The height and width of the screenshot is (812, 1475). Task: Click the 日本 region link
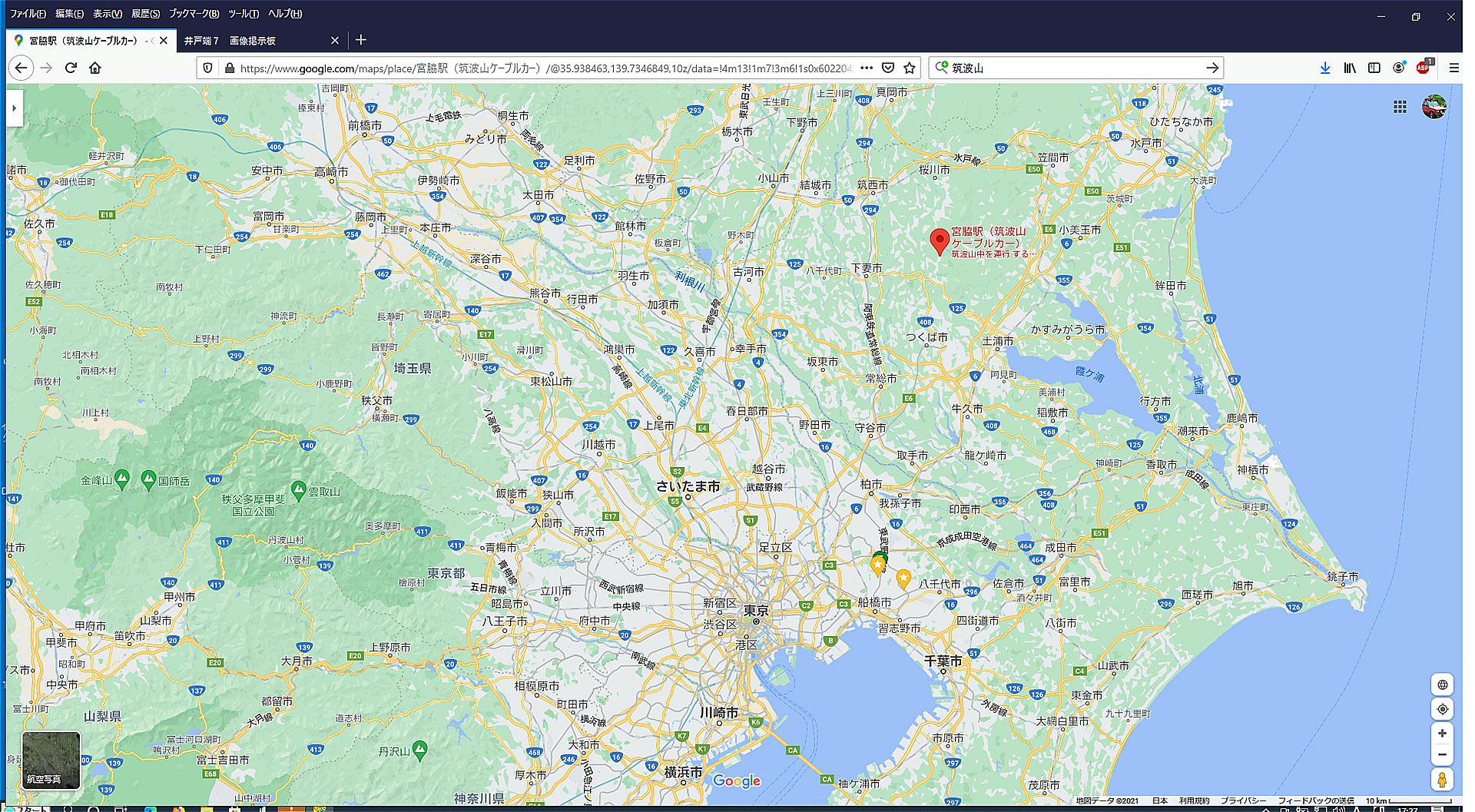click(x=1160, y=800)
